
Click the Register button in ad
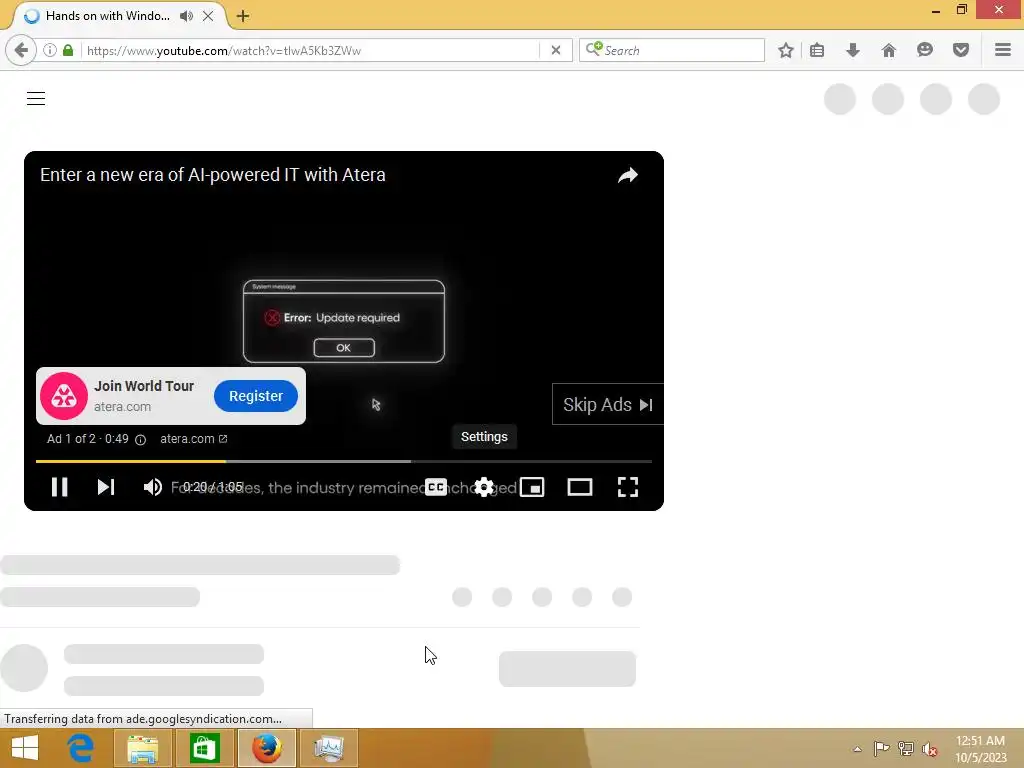256,396
